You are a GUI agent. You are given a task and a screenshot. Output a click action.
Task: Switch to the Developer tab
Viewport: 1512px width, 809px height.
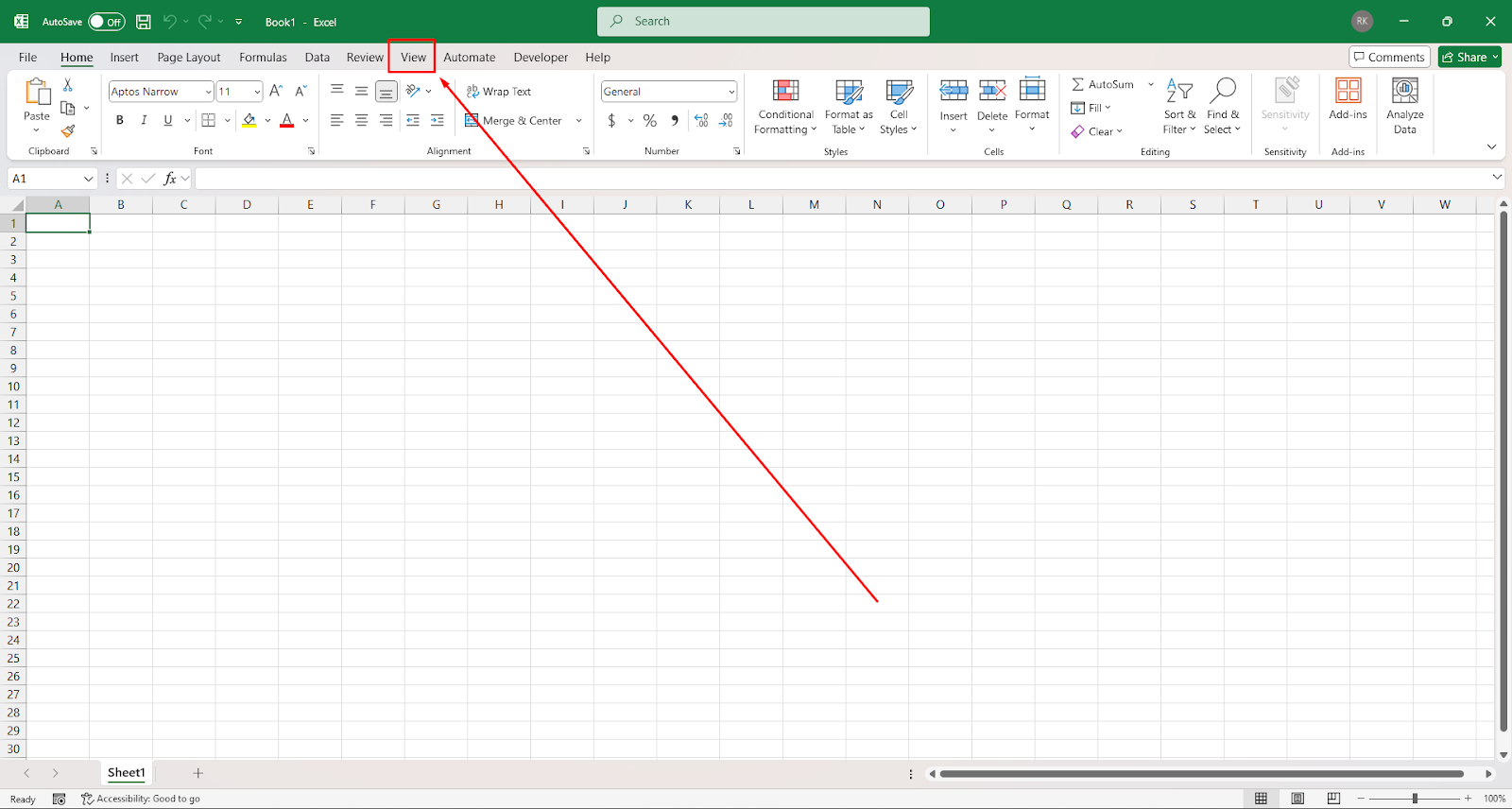541,57
